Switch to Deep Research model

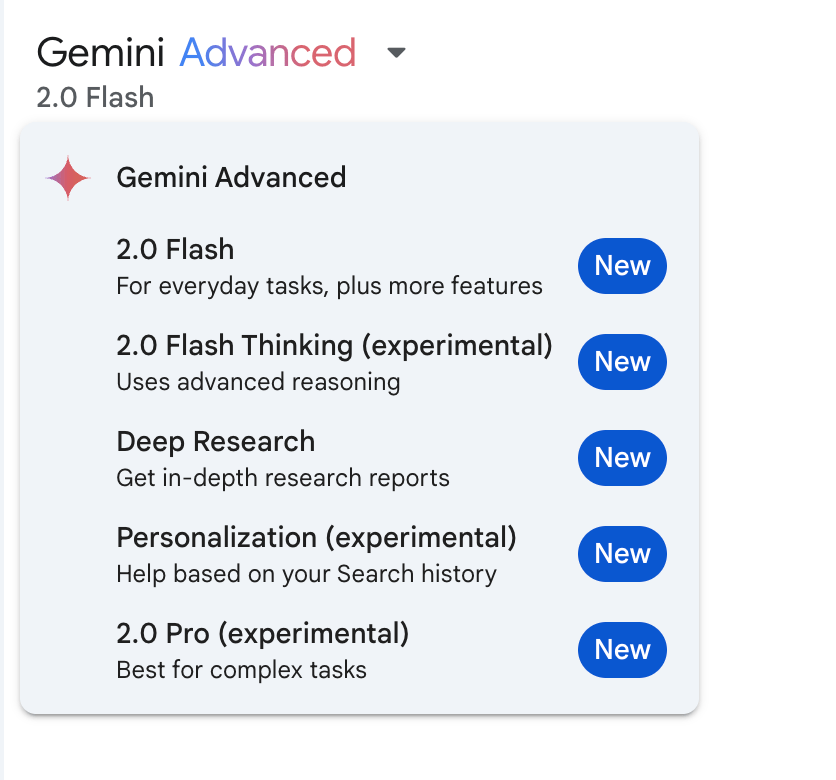click(x=215, y=442)
